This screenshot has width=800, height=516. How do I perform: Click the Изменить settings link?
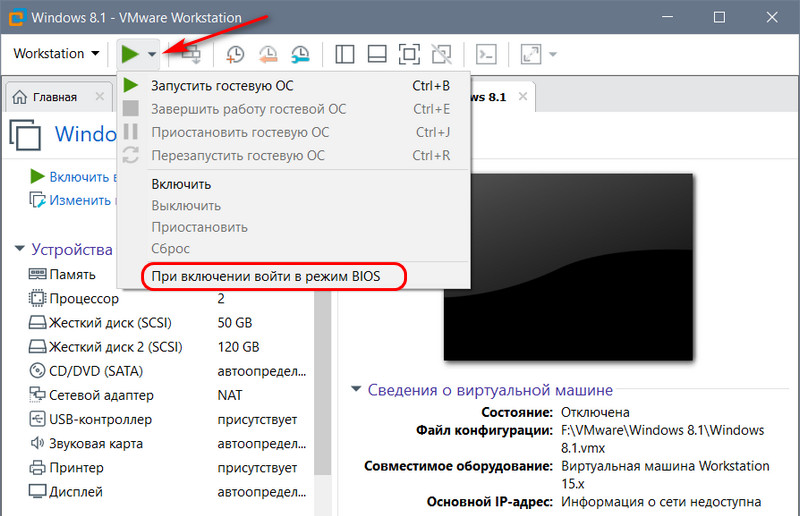tap(73, 200)
